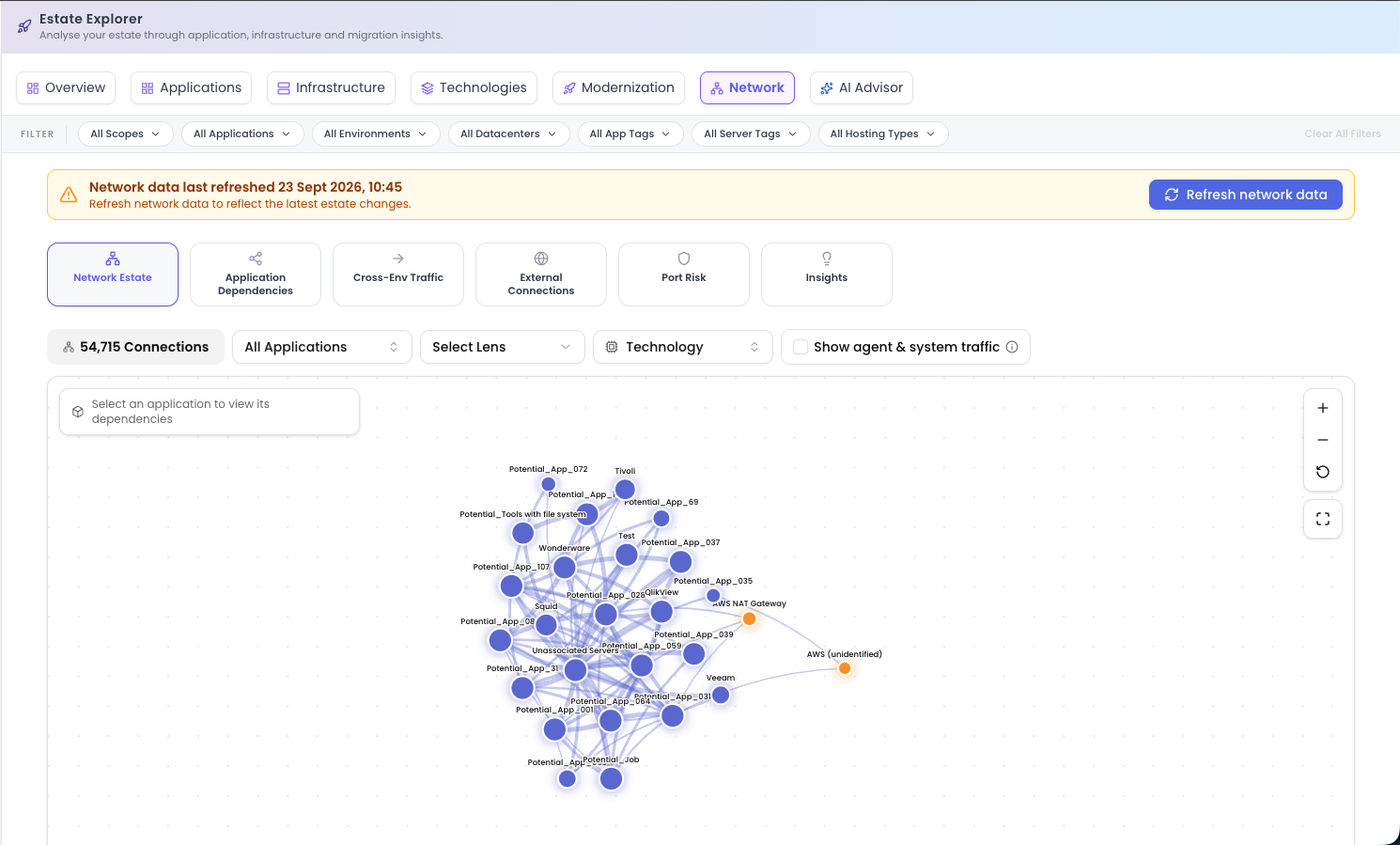Open the Application Dependencies view

click(x=256, y=274)
